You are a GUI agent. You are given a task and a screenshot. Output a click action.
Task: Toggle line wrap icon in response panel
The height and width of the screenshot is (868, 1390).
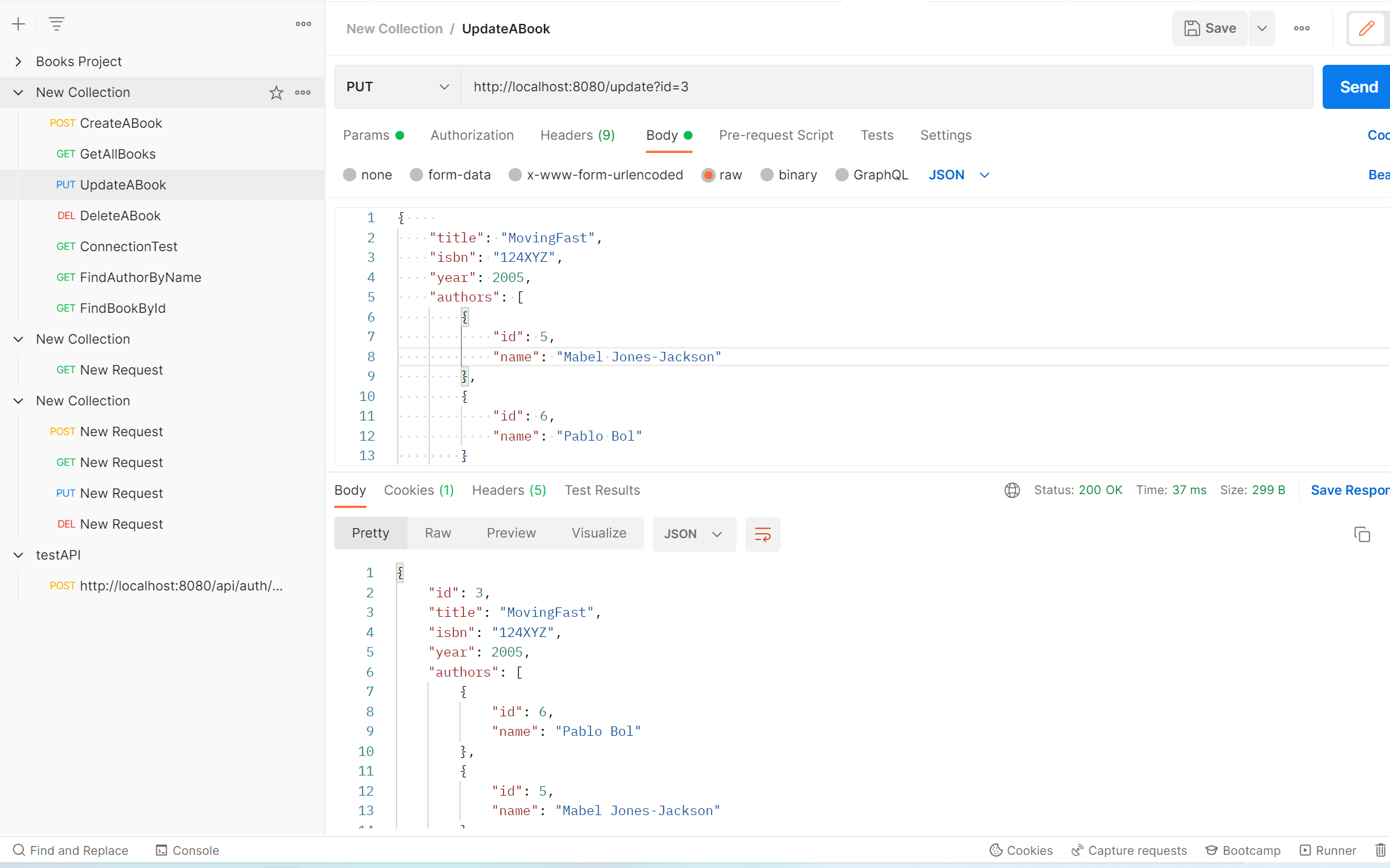click(762, 534)
